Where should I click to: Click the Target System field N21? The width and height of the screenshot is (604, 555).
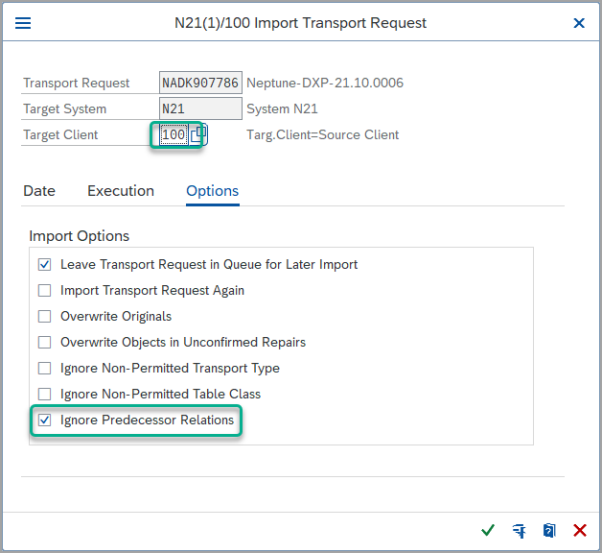[x=201, y=109]
